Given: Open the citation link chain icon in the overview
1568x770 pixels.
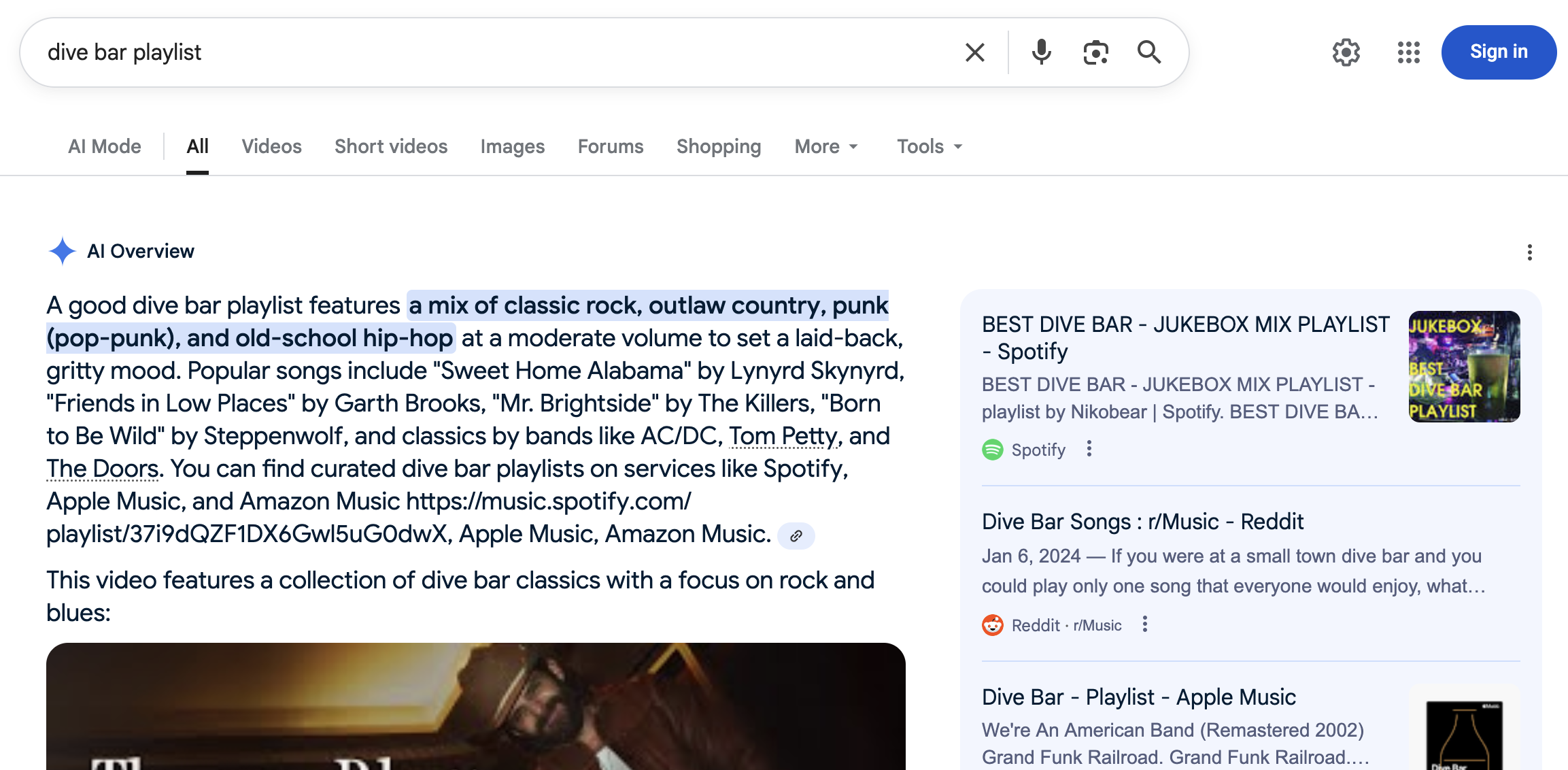Looking at the screenshot, I should [x=796, y=536].
